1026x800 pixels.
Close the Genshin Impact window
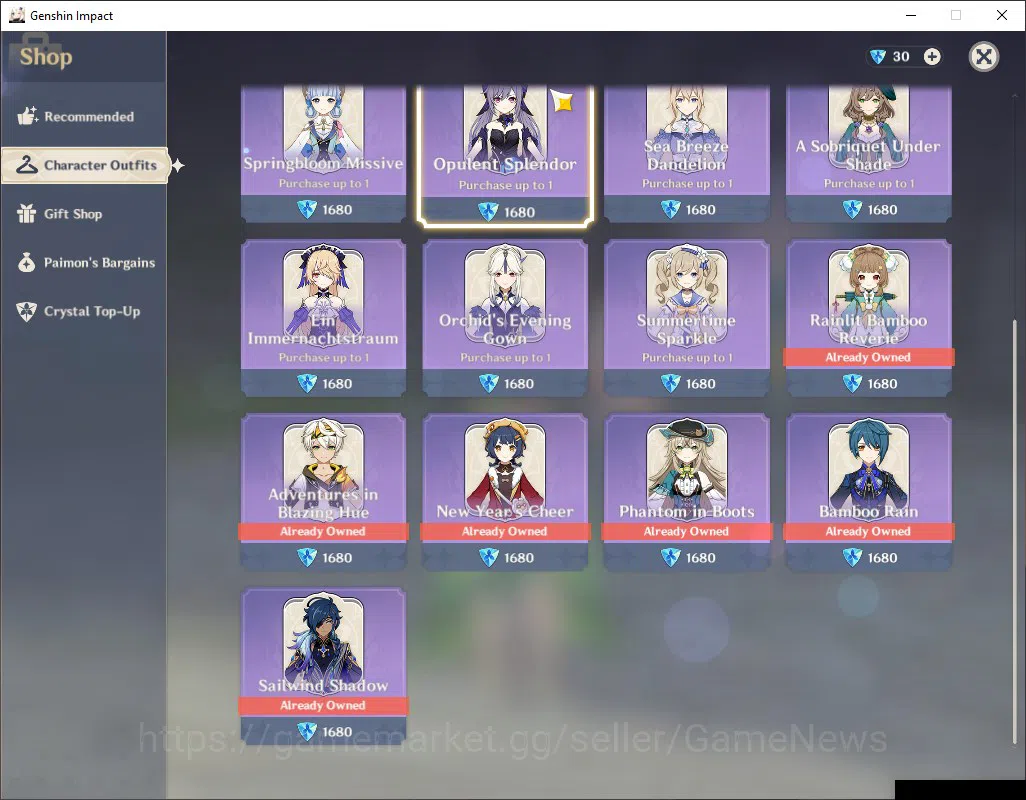(1002, 15)
